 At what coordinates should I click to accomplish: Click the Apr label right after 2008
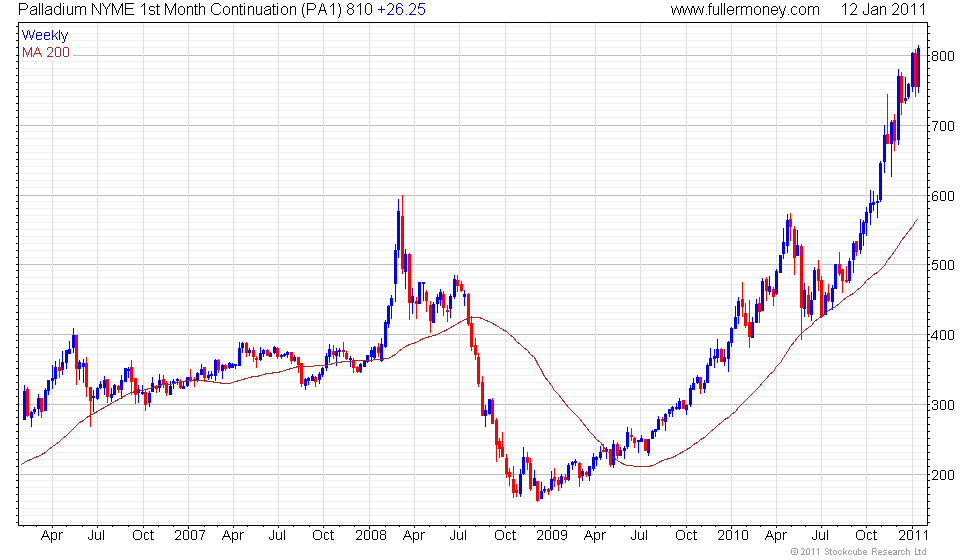click(x=414, y=536)
